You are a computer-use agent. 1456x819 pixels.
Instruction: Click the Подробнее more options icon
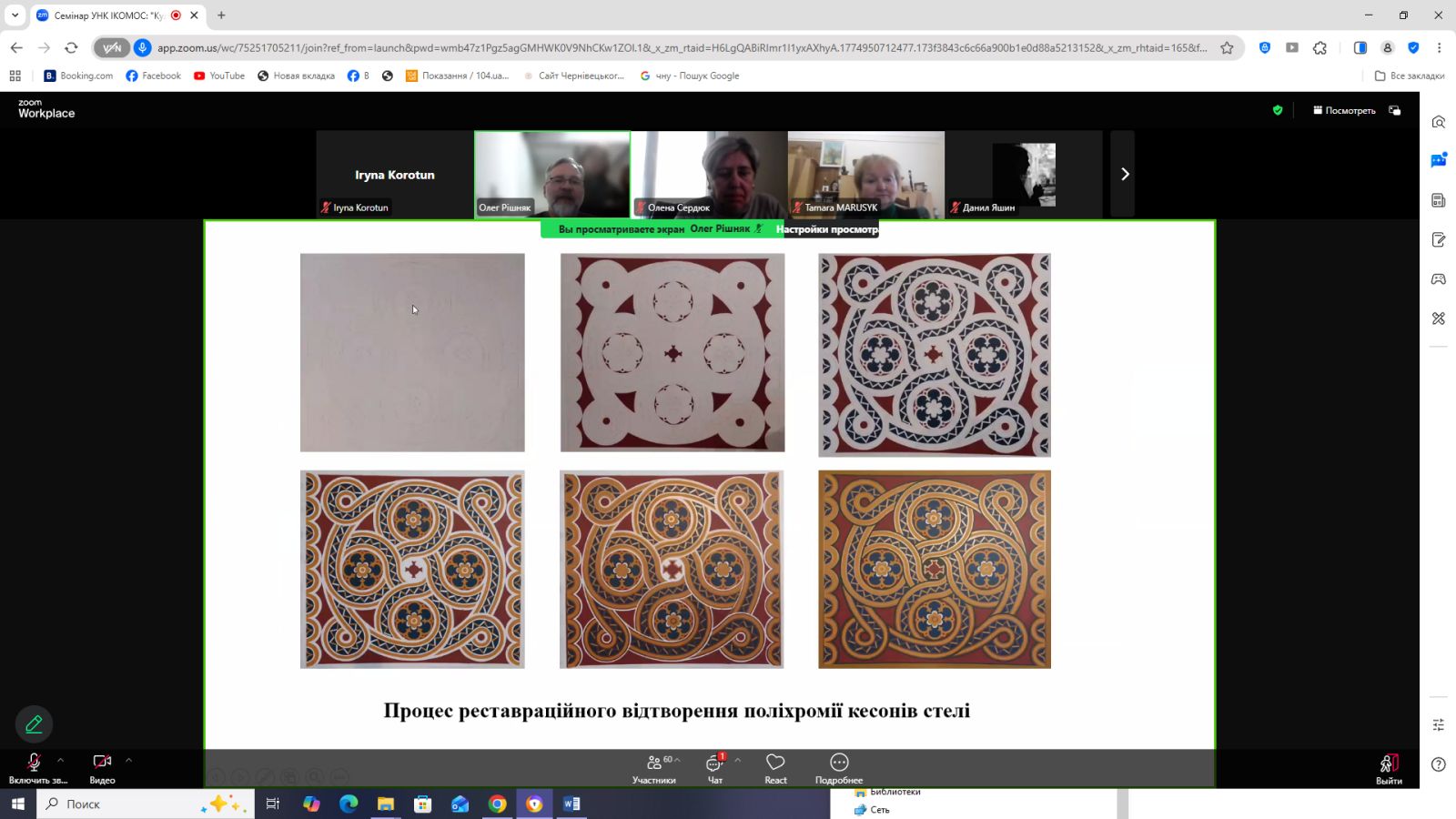coord(839,768)
